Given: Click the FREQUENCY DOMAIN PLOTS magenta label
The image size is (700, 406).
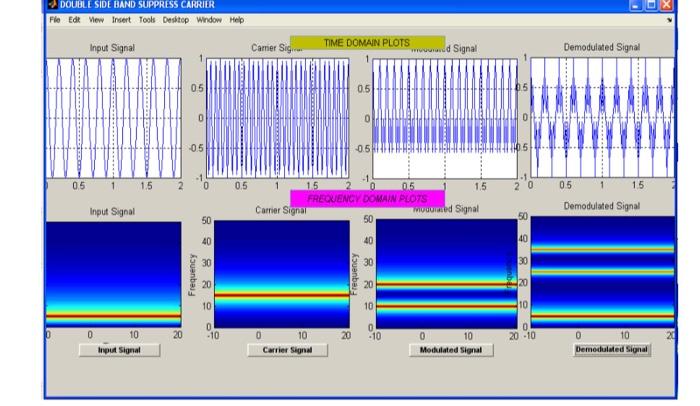Looking at the screenshot, I should pyautogui.click(x=367, y=199).
